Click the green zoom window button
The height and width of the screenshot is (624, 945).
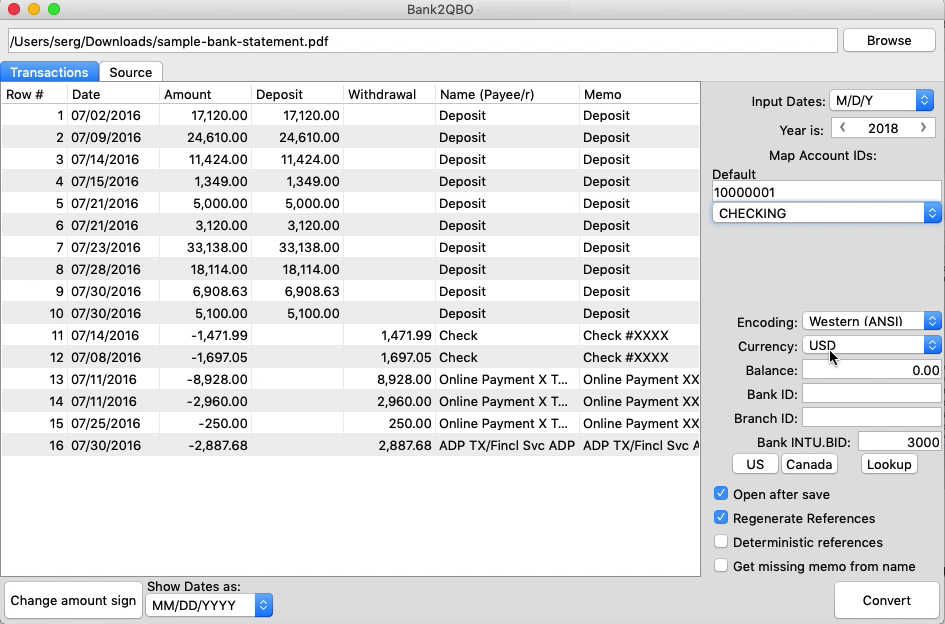(x=54, y=9)
